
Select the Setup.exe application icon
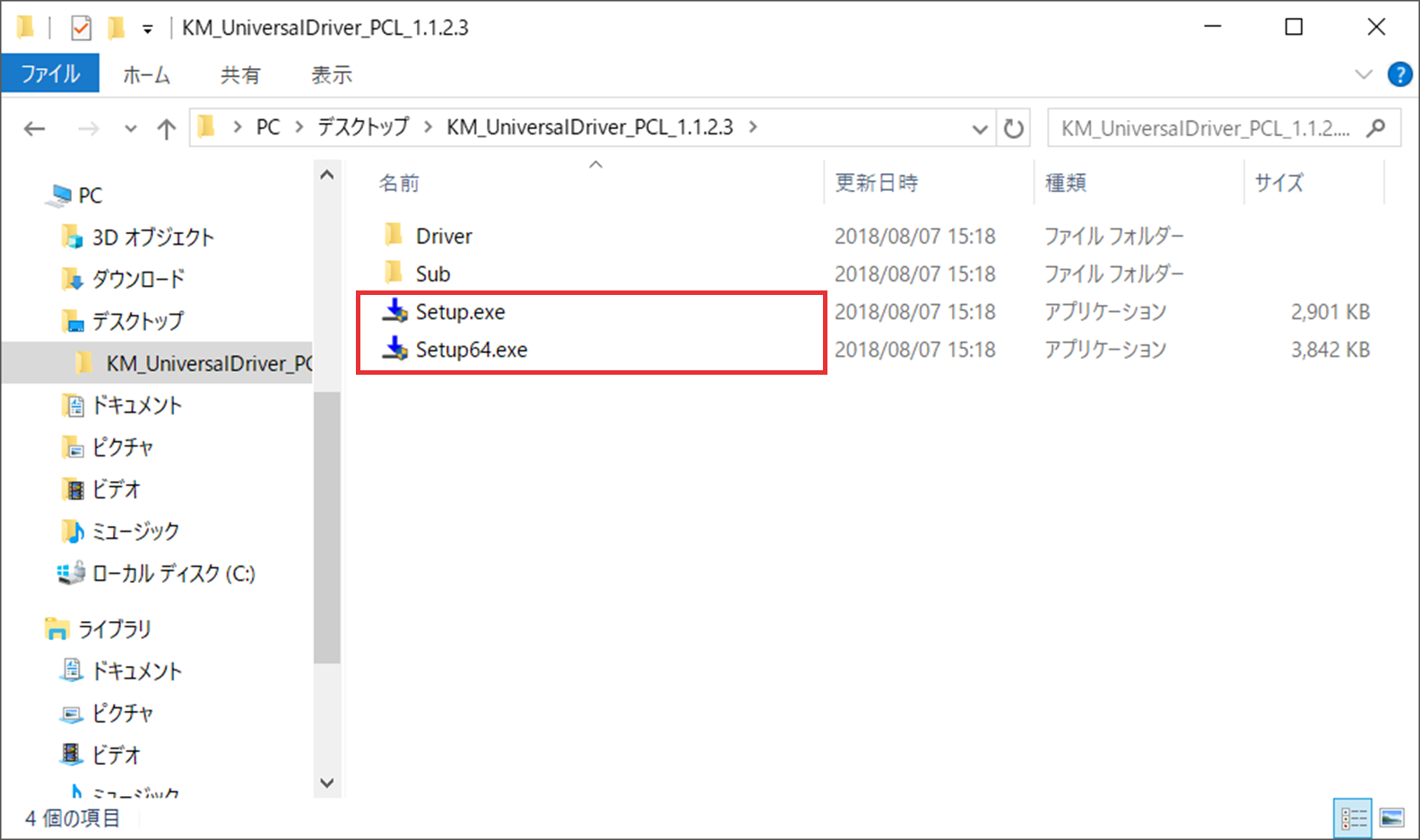[x=394, y=311]
